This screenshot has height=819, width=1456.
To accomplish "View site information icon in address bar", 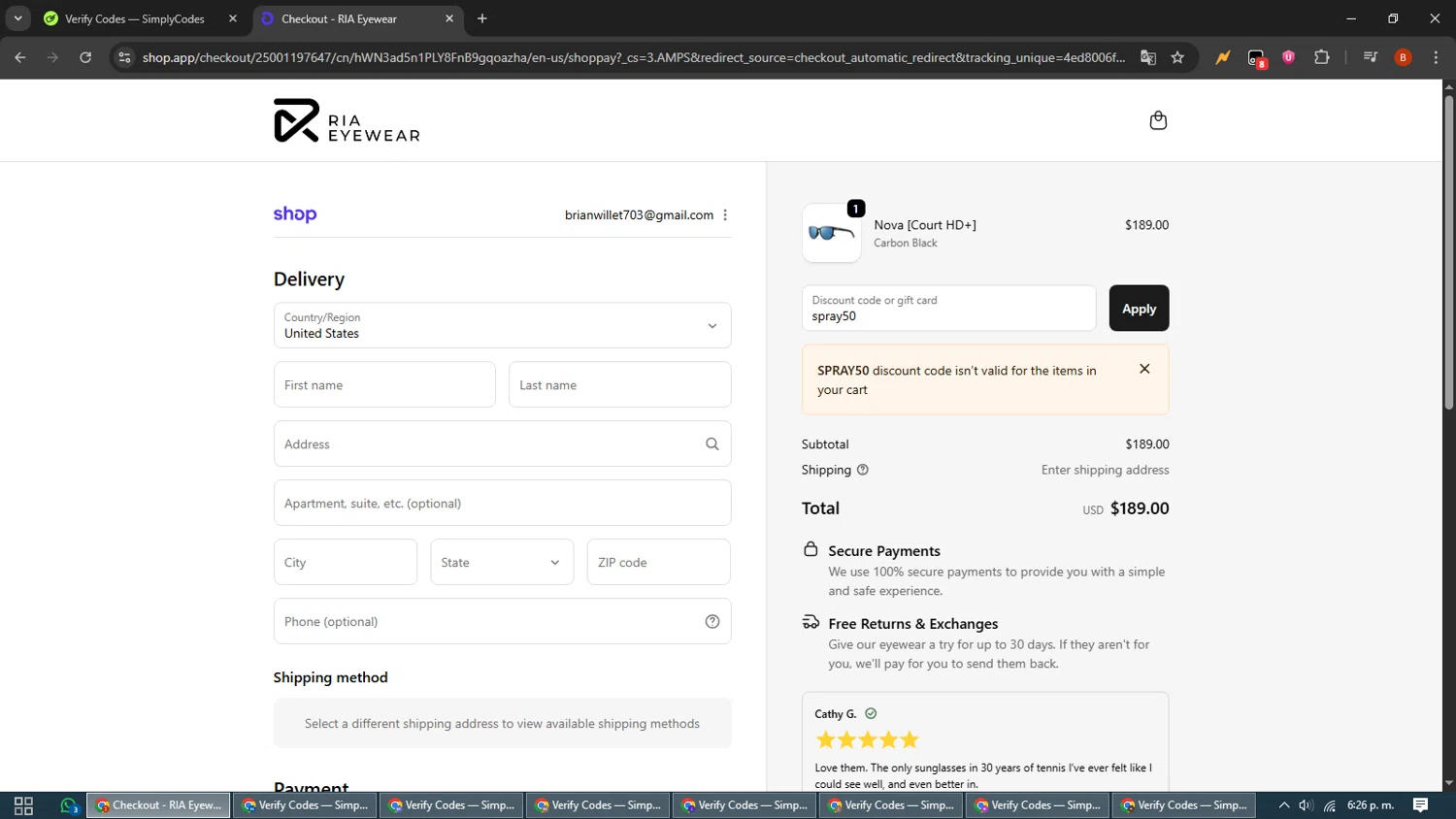I will pyautogui.click(x=124, y=57).
